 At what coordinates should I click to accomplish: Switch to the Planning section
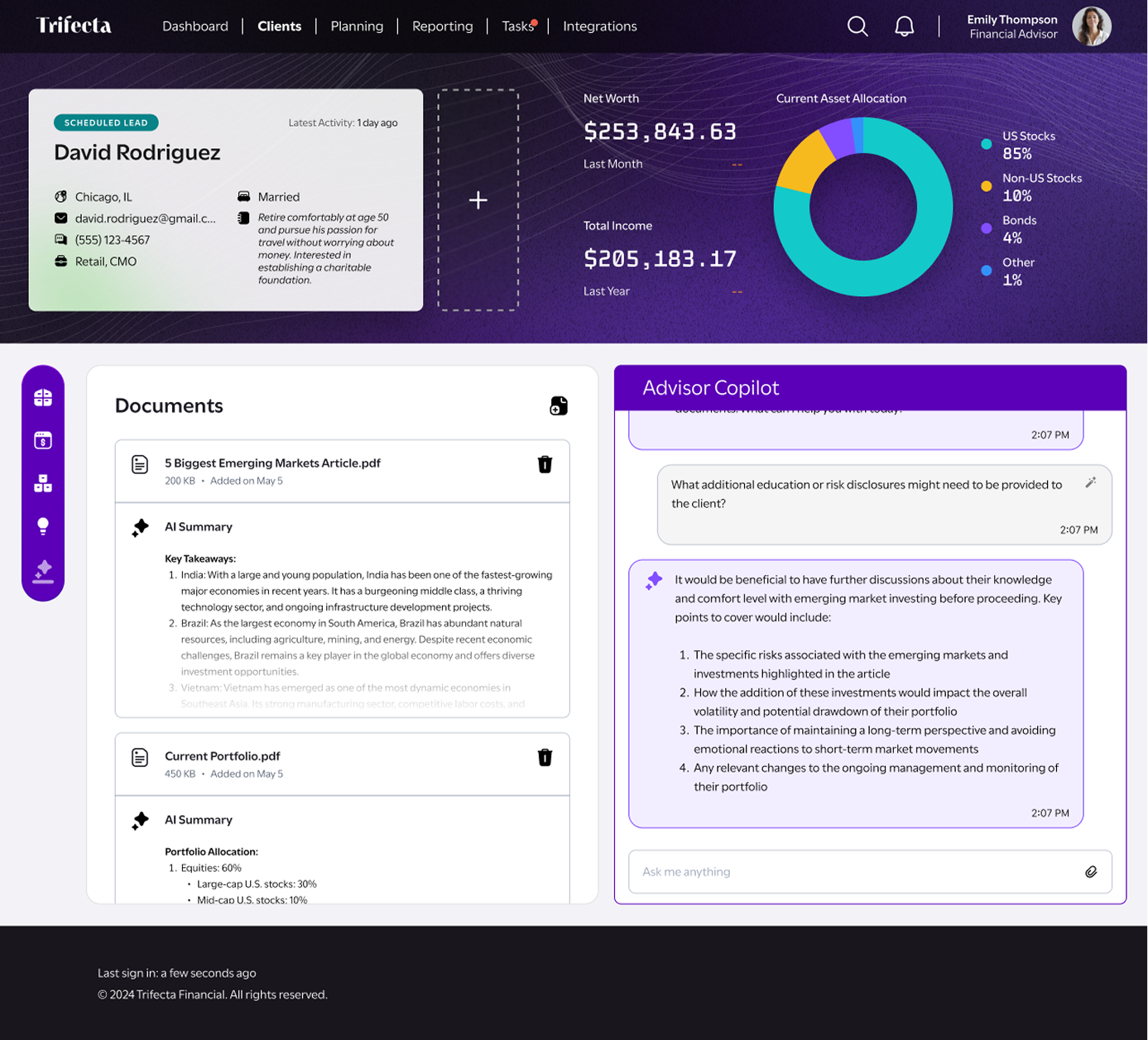[357, 26]
